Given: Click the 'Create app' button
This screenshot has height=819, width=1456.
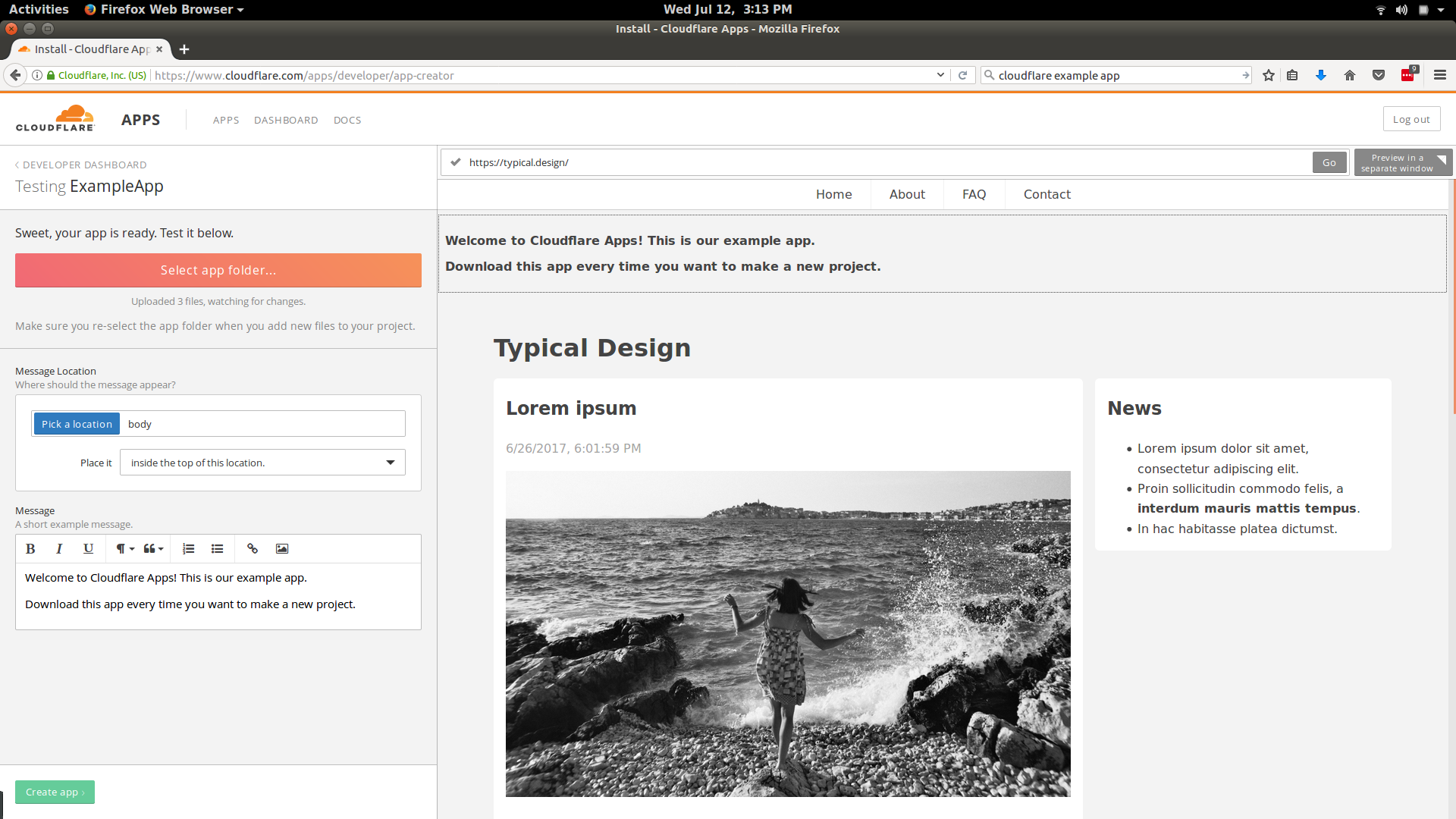Looking at the screenshot, I should tap(55, 792).
